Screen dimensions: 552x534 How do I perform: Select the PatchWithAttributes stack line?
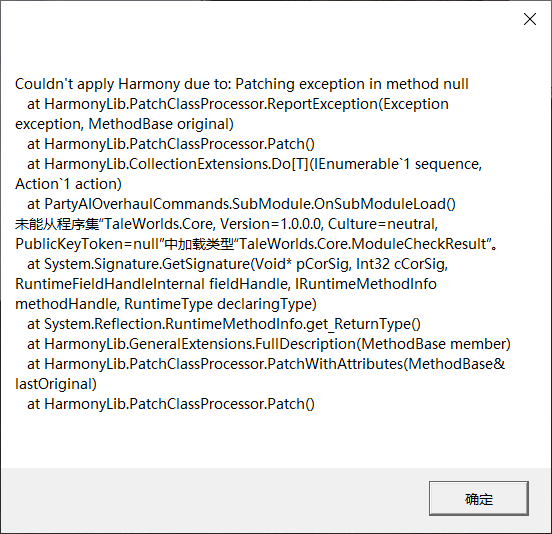click(266, 364)
